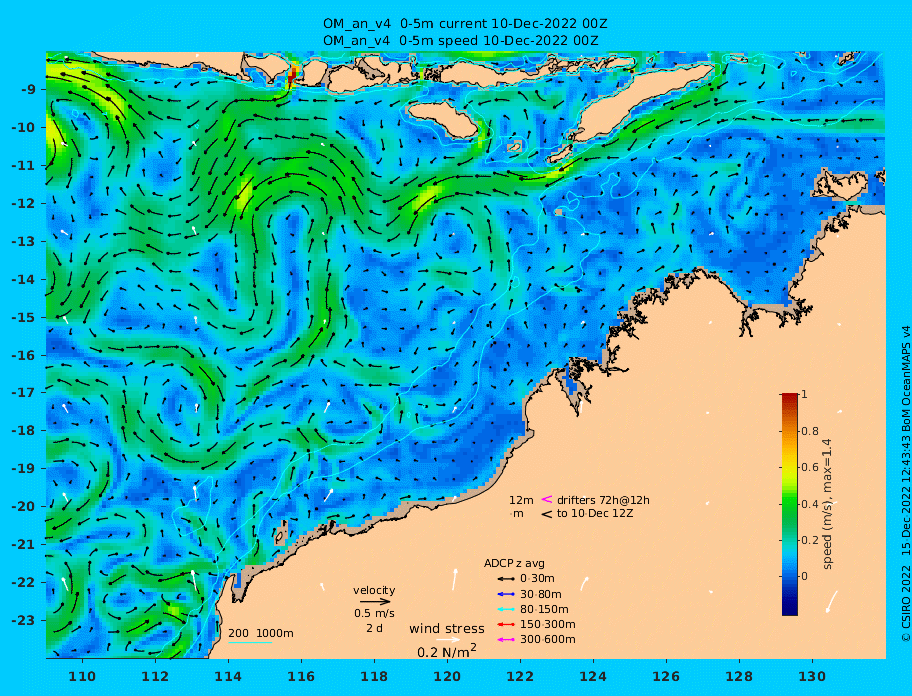Click the '30-80m' legend label

point(541,594)
